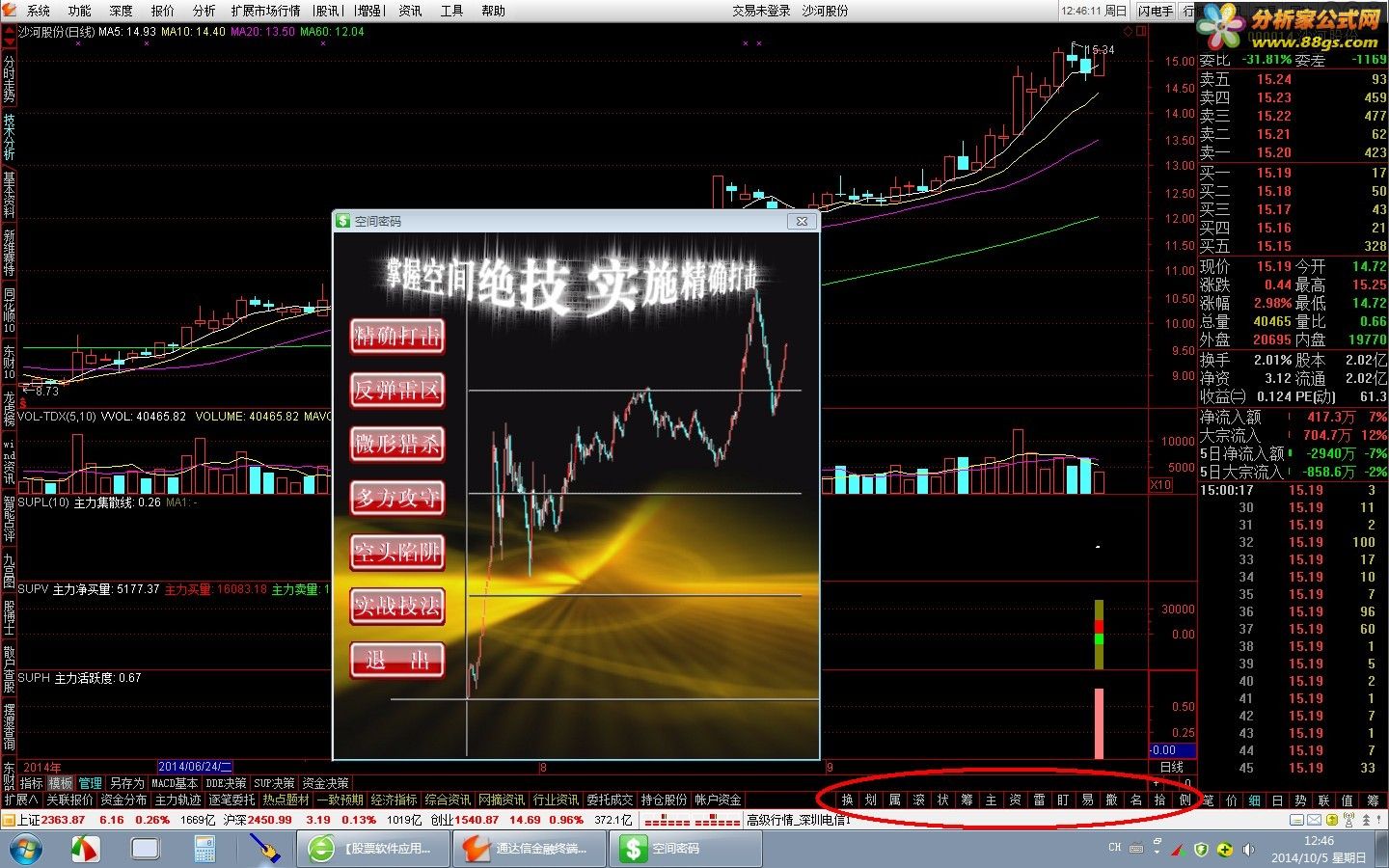Viewport: 1389px width, 868px height.
Task: Open the 工具 menu
Action: 451,11
